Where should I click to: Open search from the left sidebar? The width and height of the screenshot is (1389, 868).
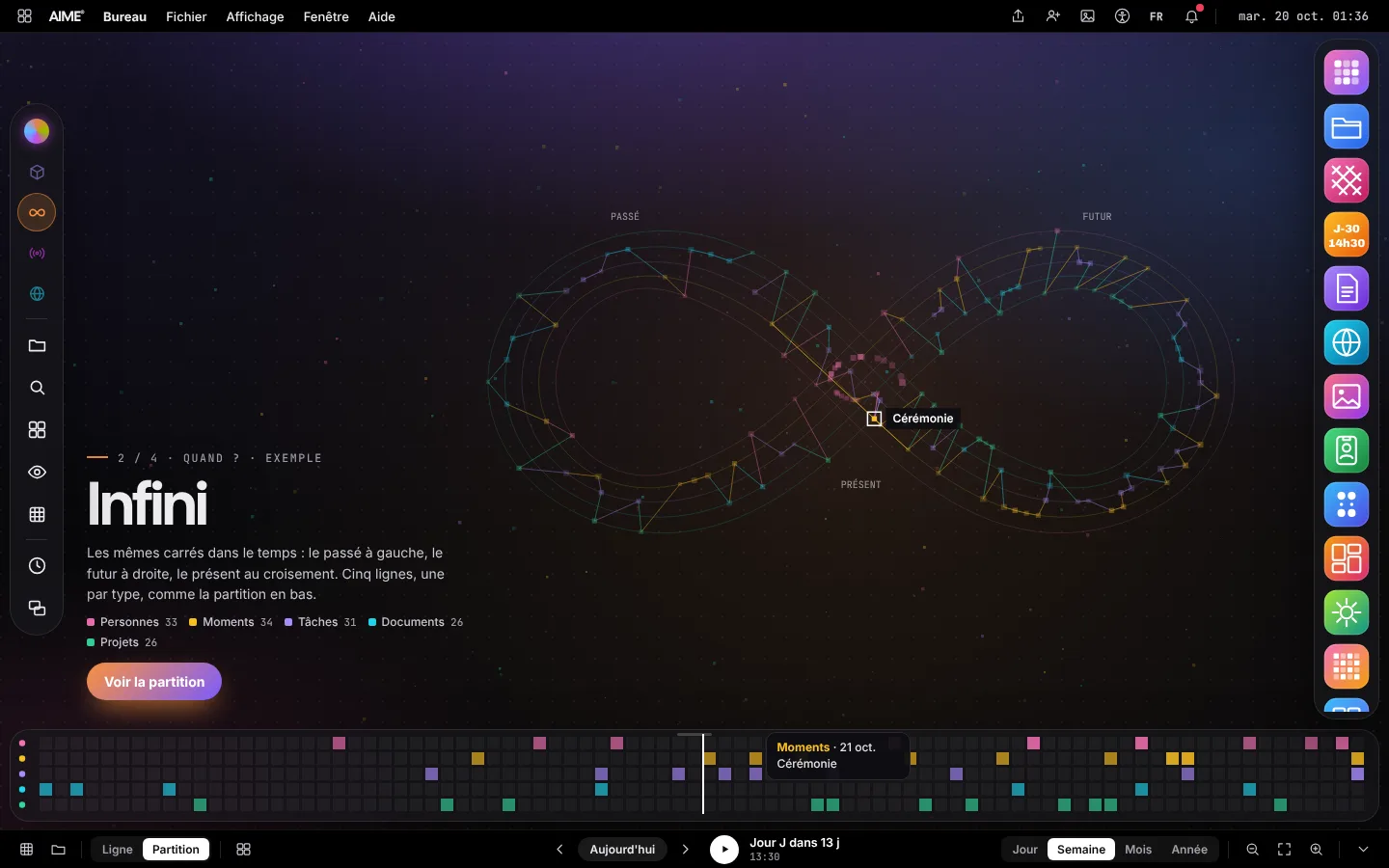37,388
